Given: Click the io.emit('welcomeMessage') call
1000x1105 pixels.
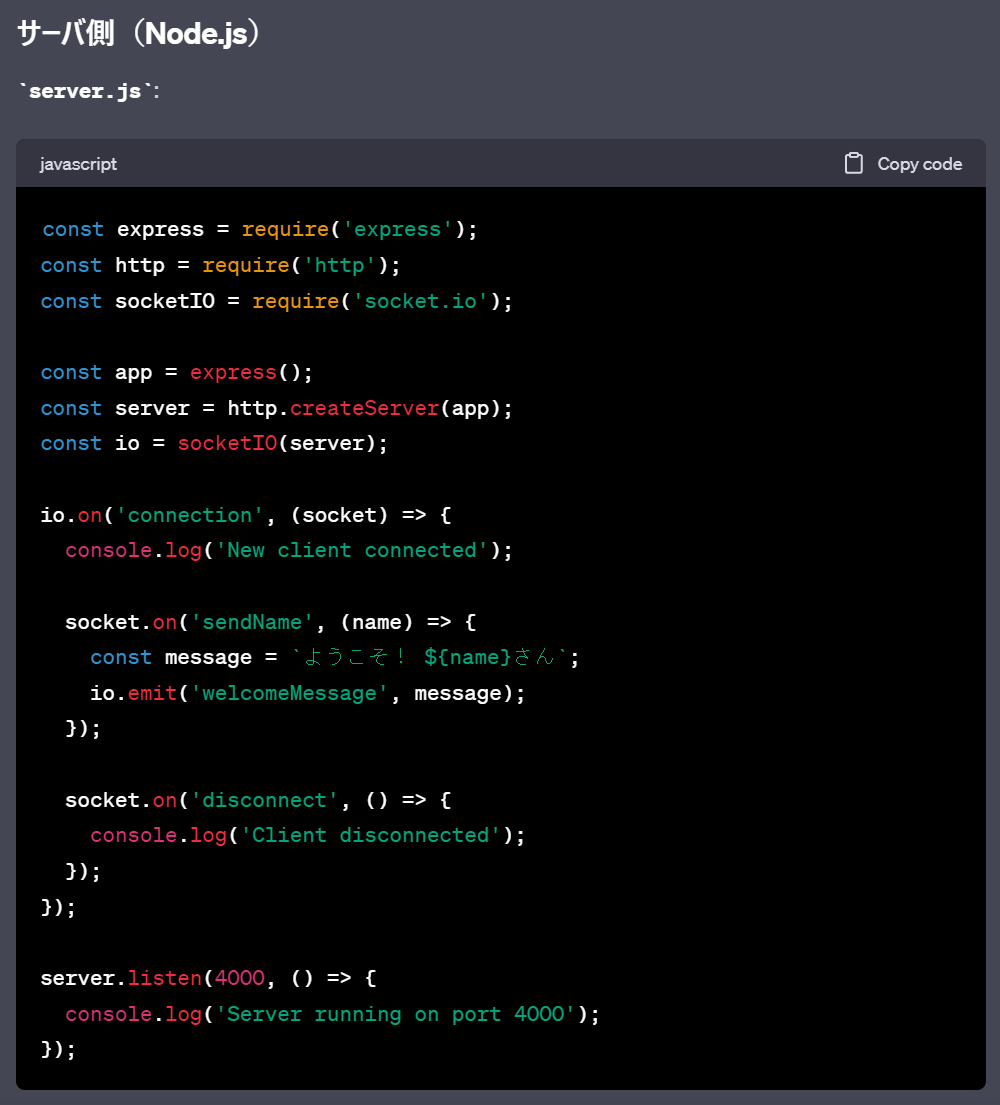Looking at the screenshot, I should pos(289,693).
